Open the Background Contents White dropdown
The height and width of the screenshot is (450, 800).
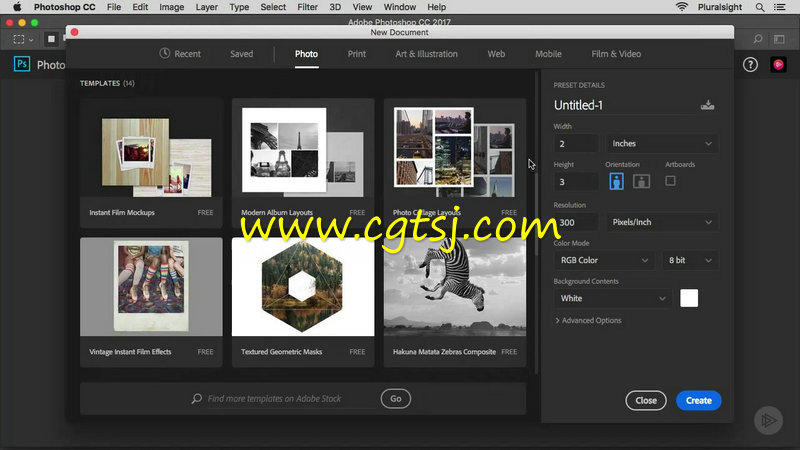[612, 298]
